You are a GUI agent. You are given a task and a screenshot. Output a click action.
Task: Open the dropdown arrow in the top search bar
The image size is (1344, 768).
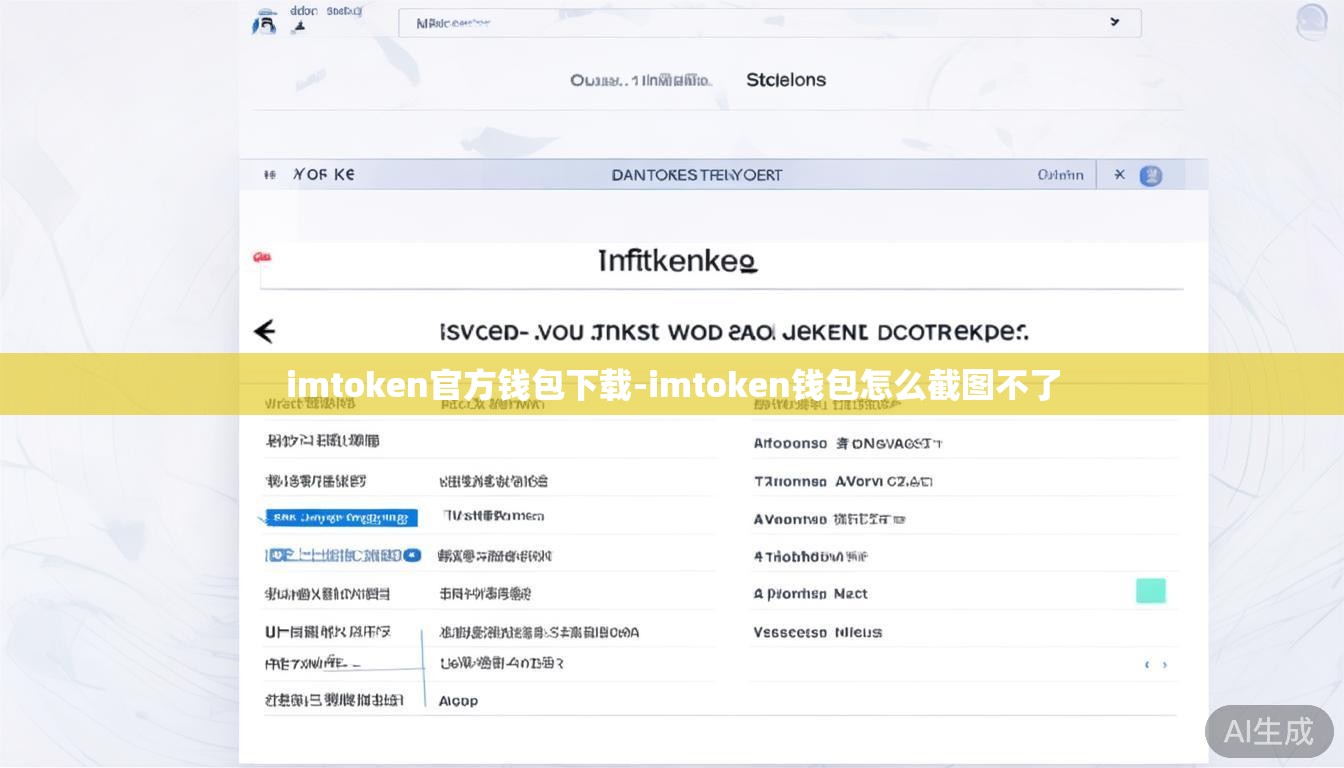point(1114,21)
